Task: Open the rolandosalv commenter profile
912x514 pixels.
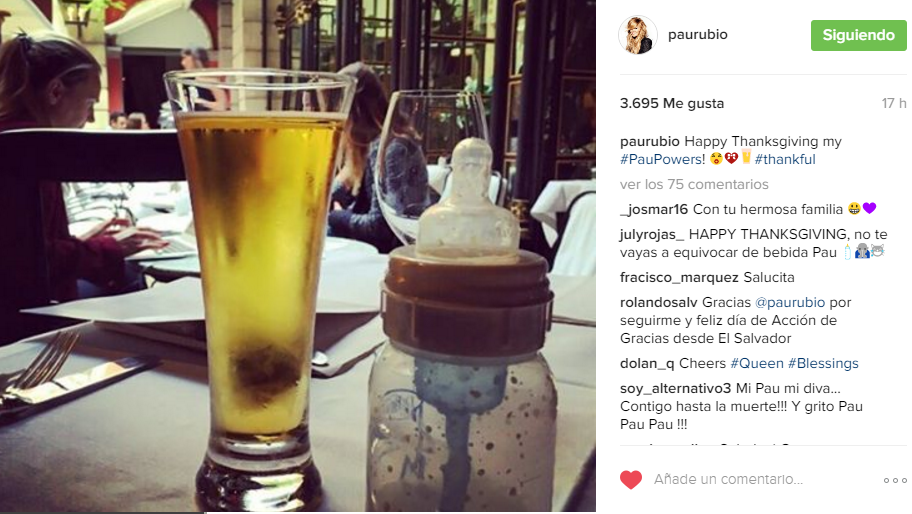Action: point(658,302)
